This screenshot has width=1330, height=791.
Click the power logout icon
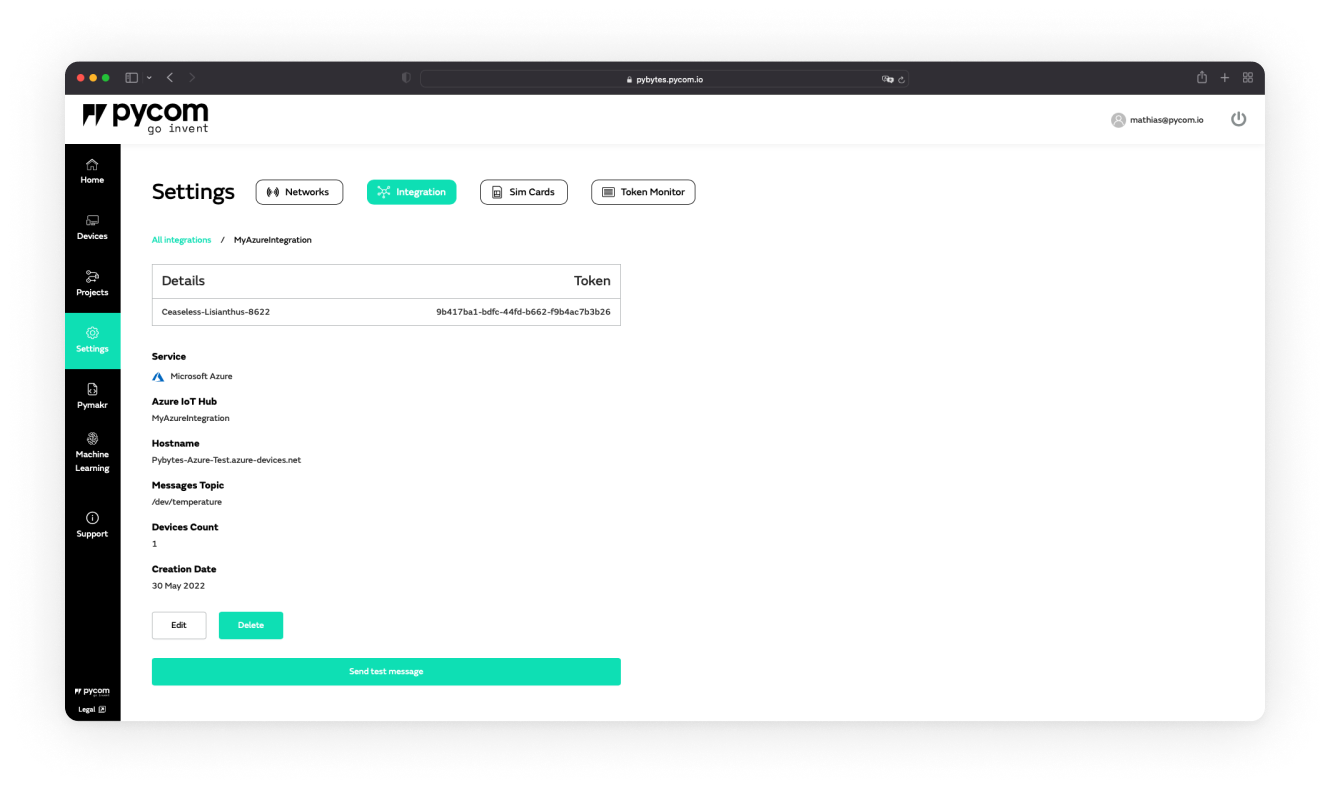(1238, 119)
